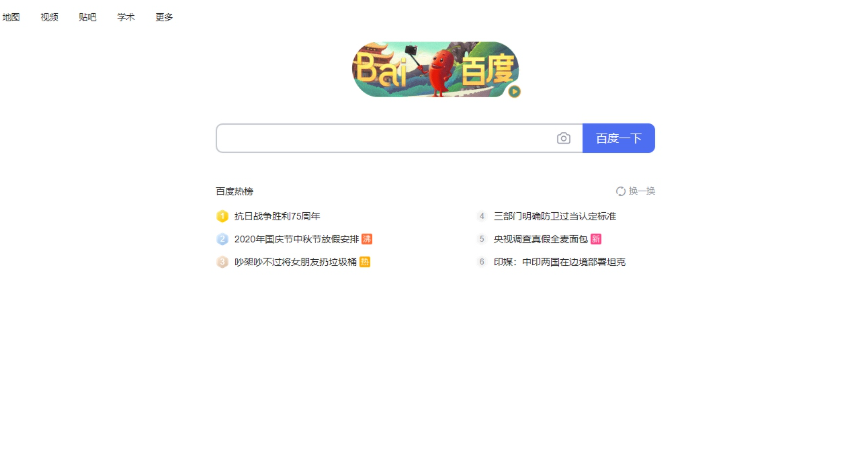Open 贴吧 from the top bar
The height and width of the screenshot is (453, 841).
pyautogui.click(x=87, y=17)
